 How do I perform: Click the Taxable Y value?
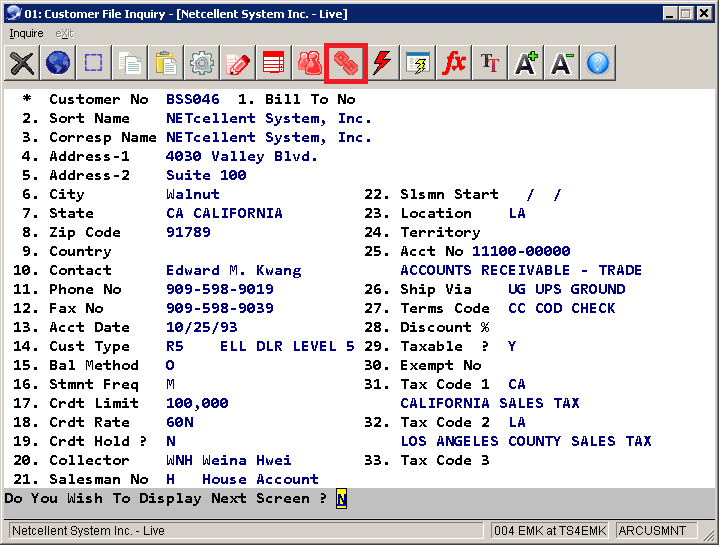pos(512,346)
